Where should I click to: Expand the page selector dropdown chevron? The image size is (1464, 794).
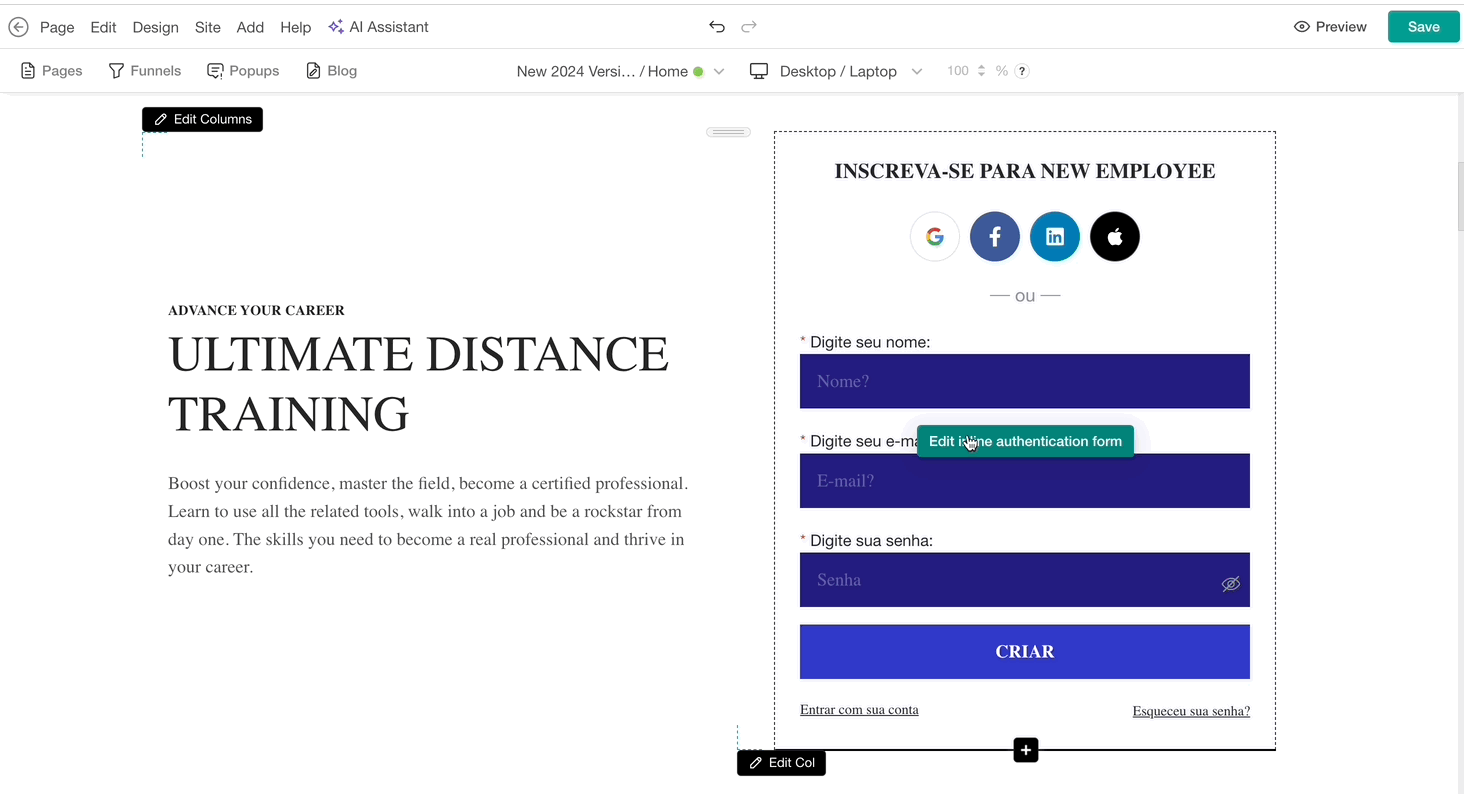(x=719, y=71)
